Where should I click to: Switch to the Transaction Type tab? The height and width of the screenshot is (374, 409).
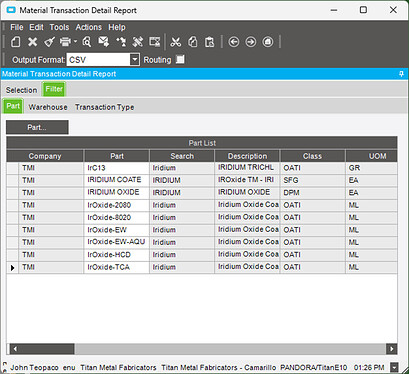105,107
